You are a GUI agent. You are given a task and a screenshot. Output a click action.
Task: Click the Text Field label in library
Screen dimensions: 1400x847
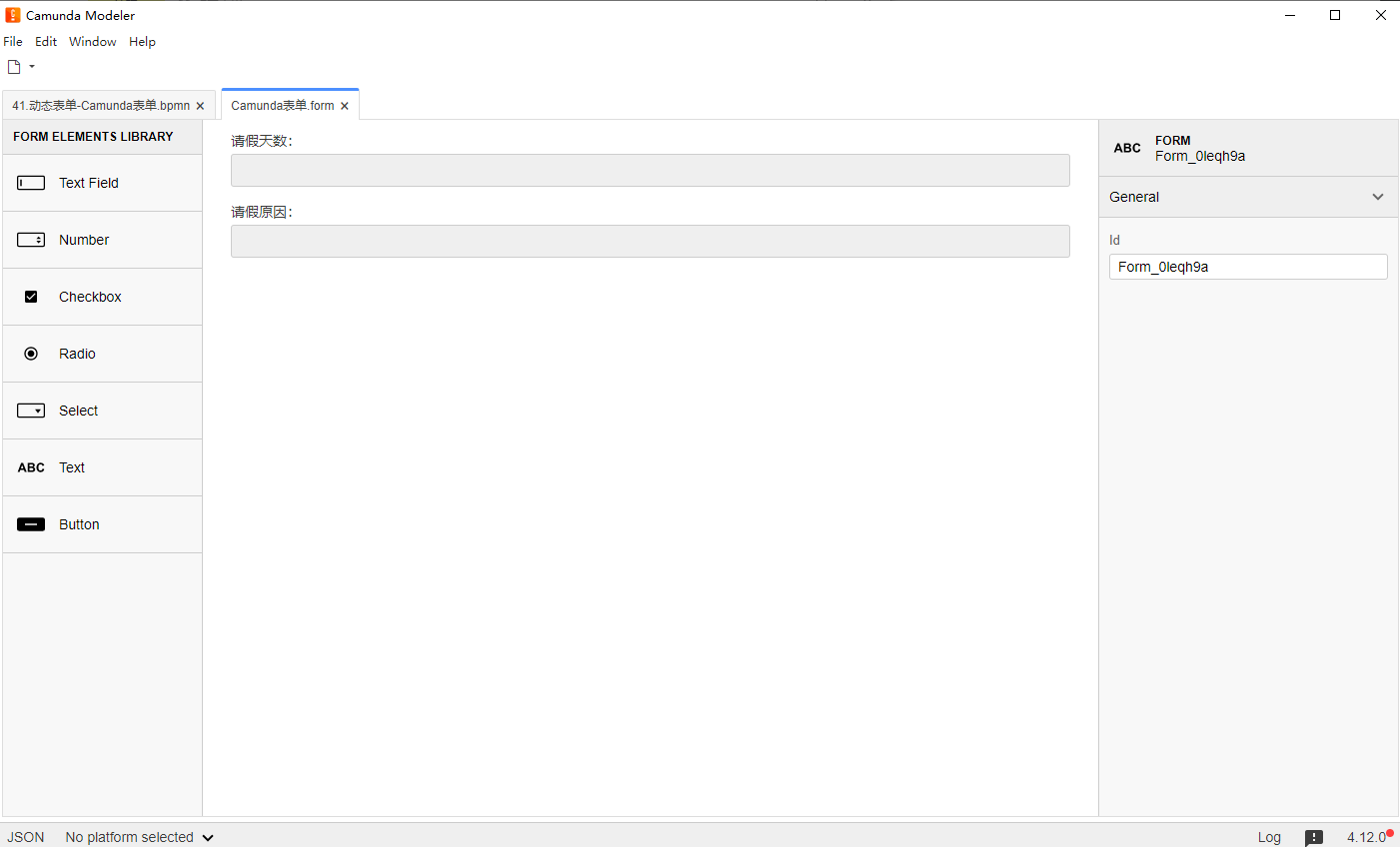[89, 183]
